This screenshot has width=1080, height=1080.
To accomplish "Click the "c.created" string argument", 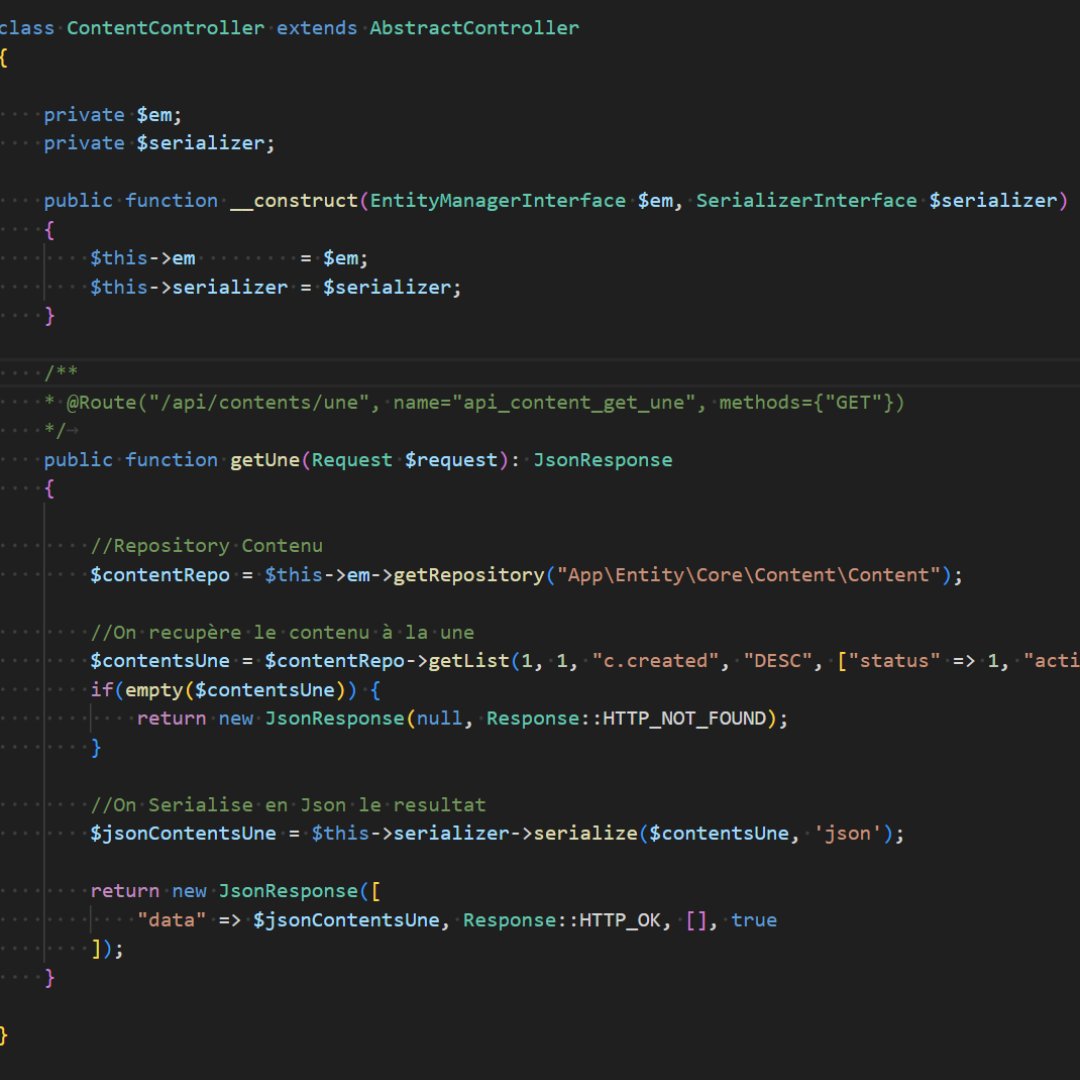I will (655, 661).
